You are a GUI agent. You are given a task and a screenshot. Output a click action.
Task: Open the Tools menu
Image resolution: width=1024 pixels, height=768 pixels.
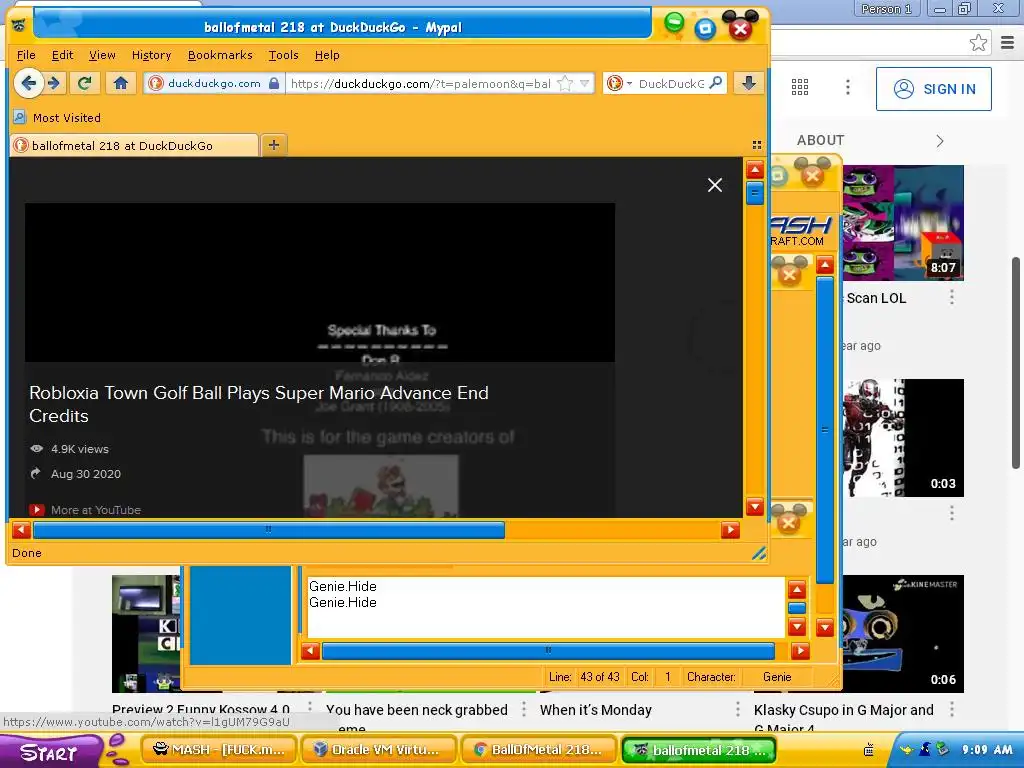(283, 55)
